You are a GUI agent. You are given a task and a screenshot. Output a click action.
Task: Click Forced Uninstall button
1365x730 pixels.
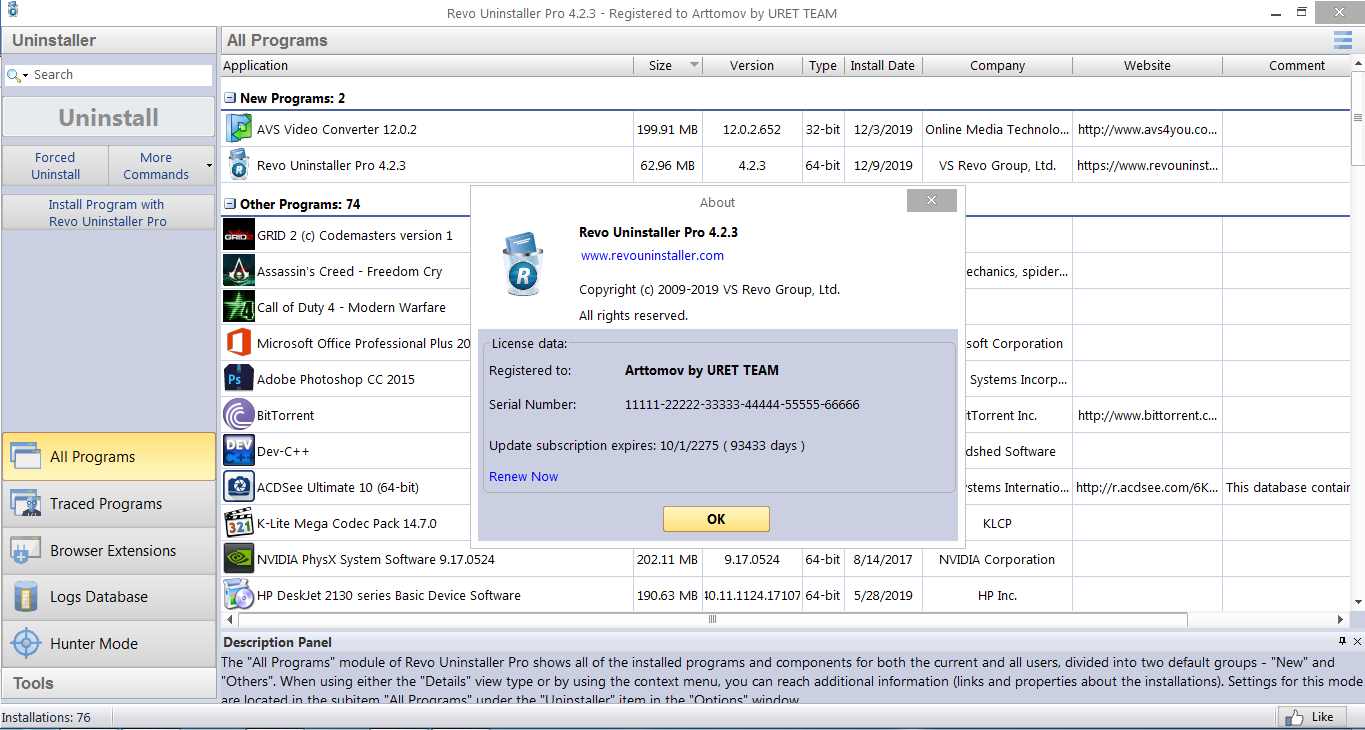point(55,166)
